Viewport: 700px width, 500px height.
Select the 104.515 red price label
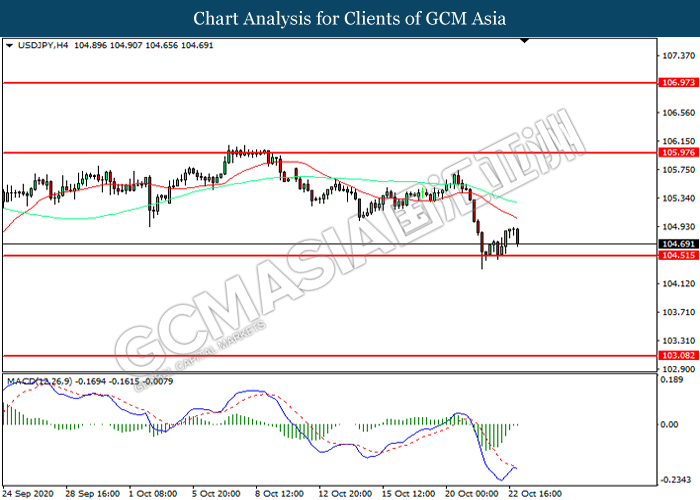678,255
